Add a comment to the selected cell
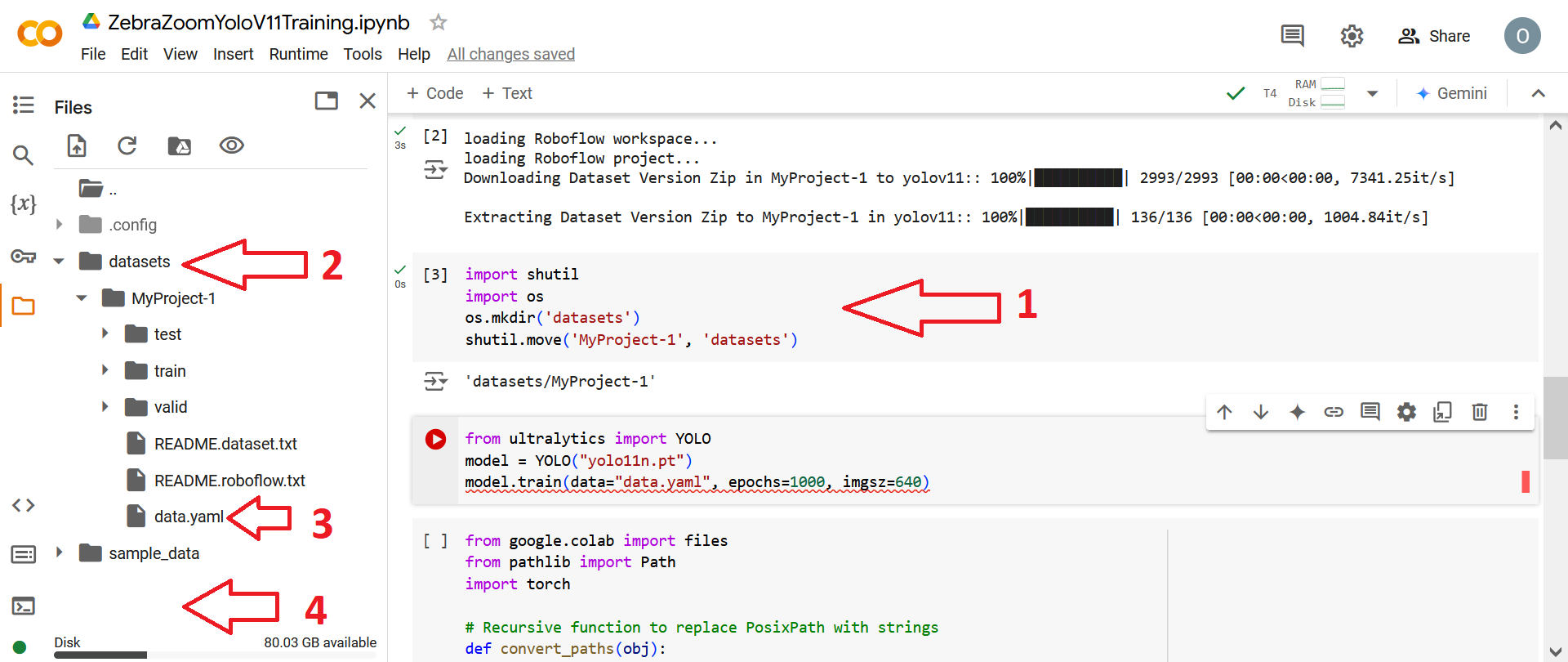 coord(1370,412)
